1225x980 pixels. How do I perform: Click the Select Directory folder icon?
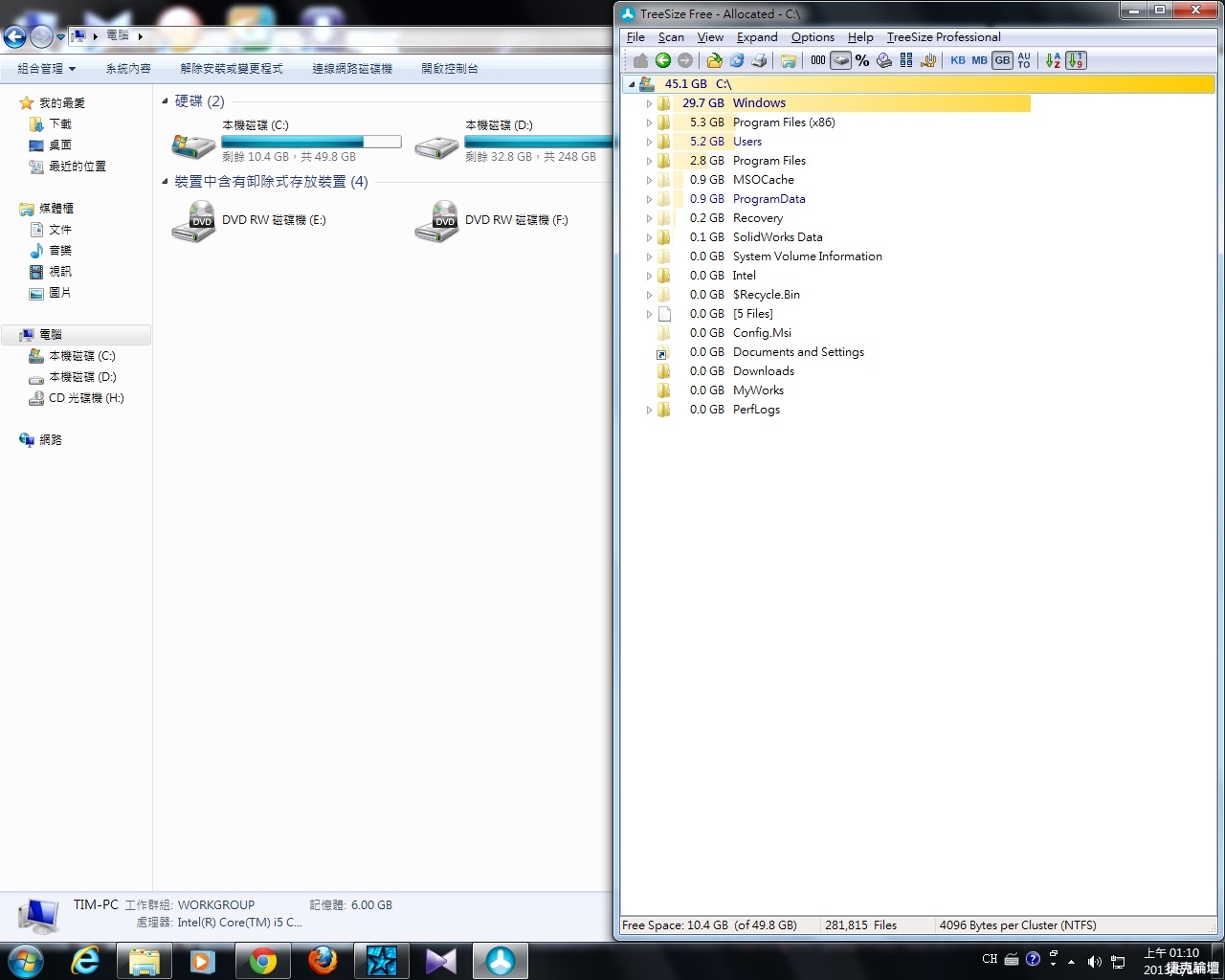[x=714, y=60]
